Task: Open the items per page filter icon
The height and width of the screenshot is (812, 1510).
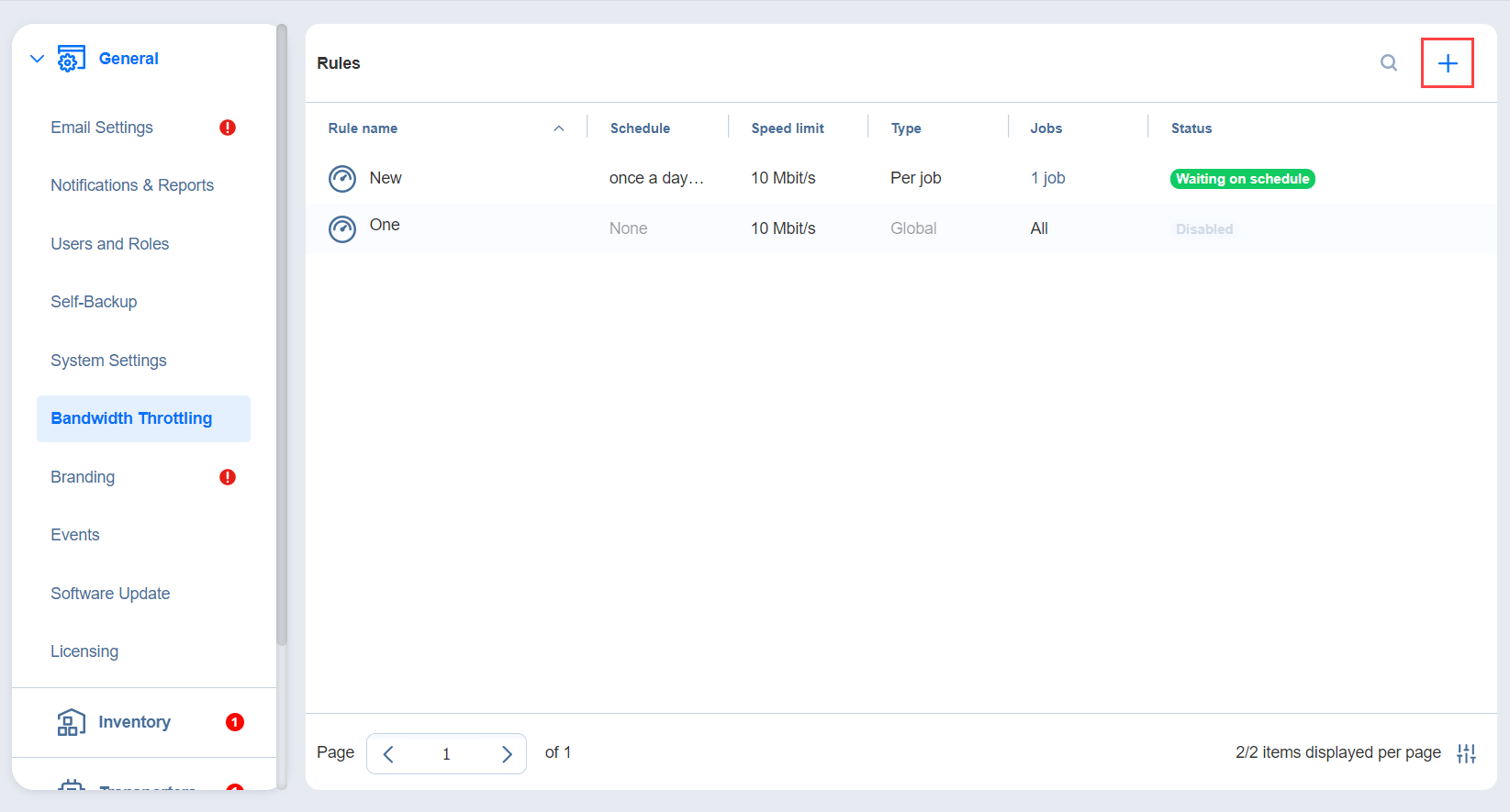Action: point(1466,753)
